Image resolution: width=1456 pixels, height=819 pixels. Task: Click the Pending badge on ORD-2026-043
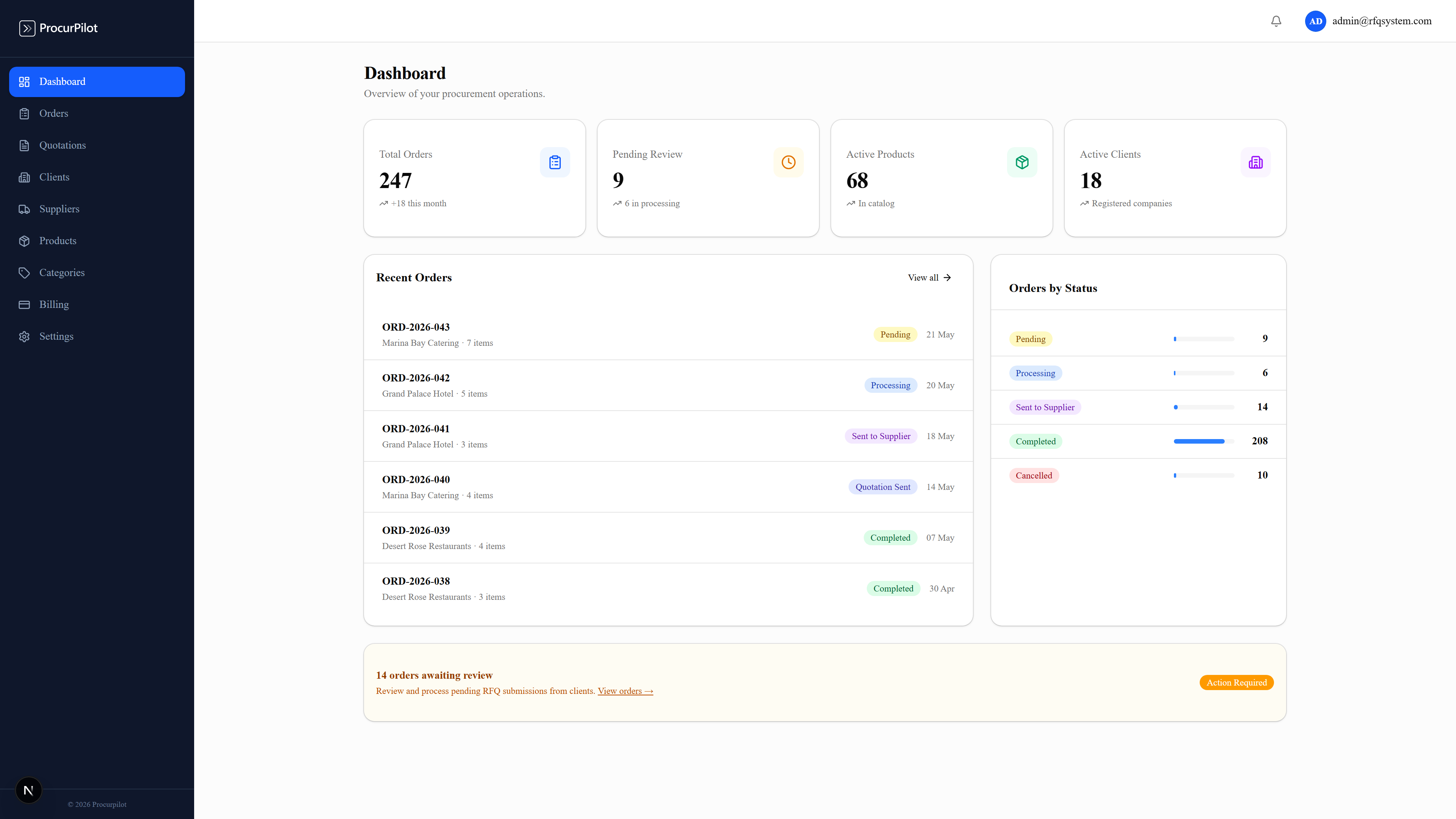[x=895, y=334]
